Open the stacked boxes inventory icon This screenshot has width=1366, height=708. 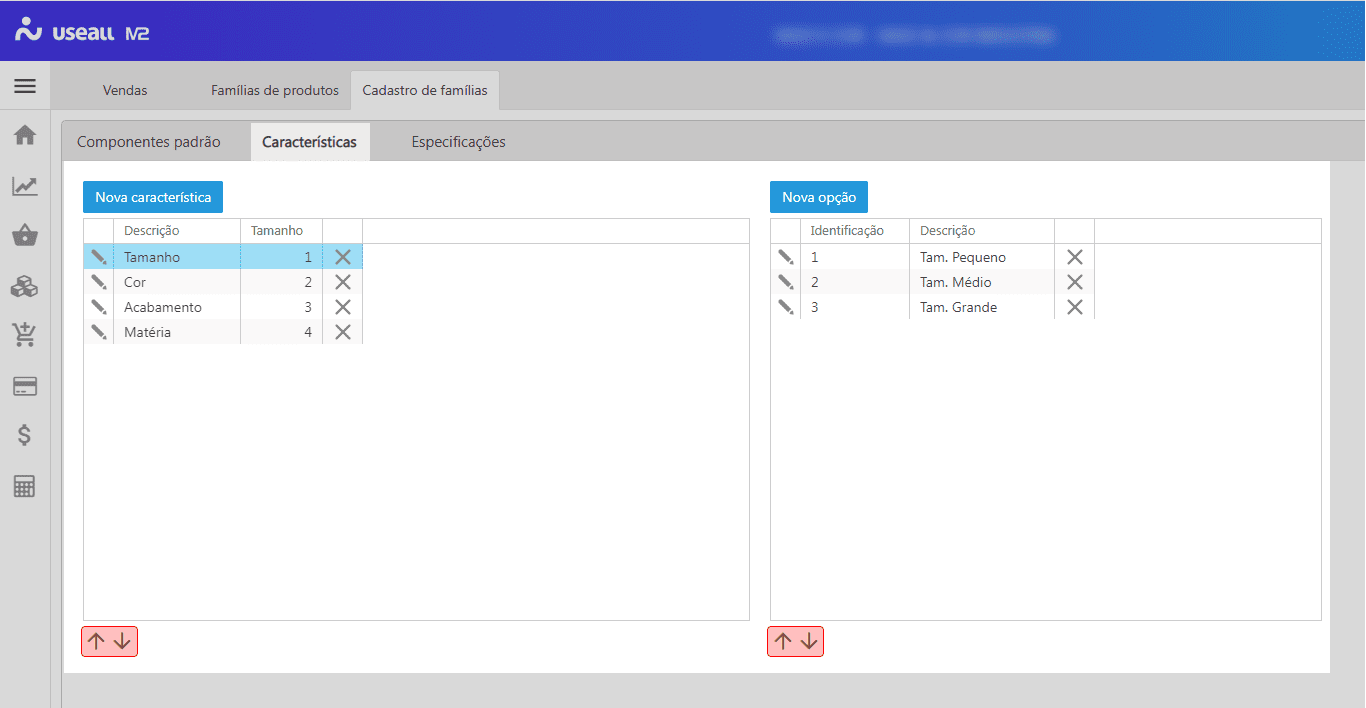(x=25, y=286)
